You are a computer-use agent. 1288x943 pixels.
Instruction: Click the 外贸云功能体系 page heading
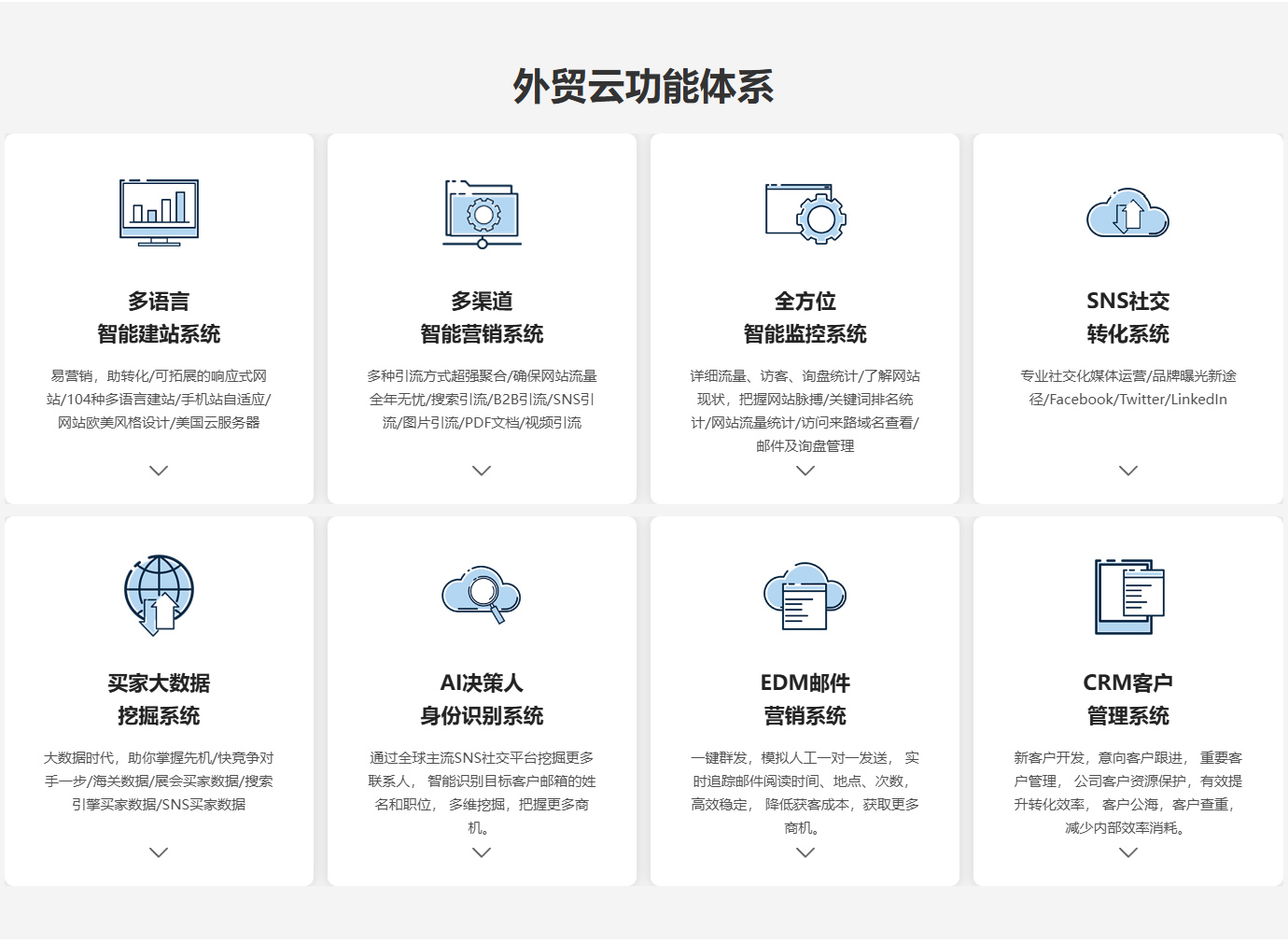643,87
